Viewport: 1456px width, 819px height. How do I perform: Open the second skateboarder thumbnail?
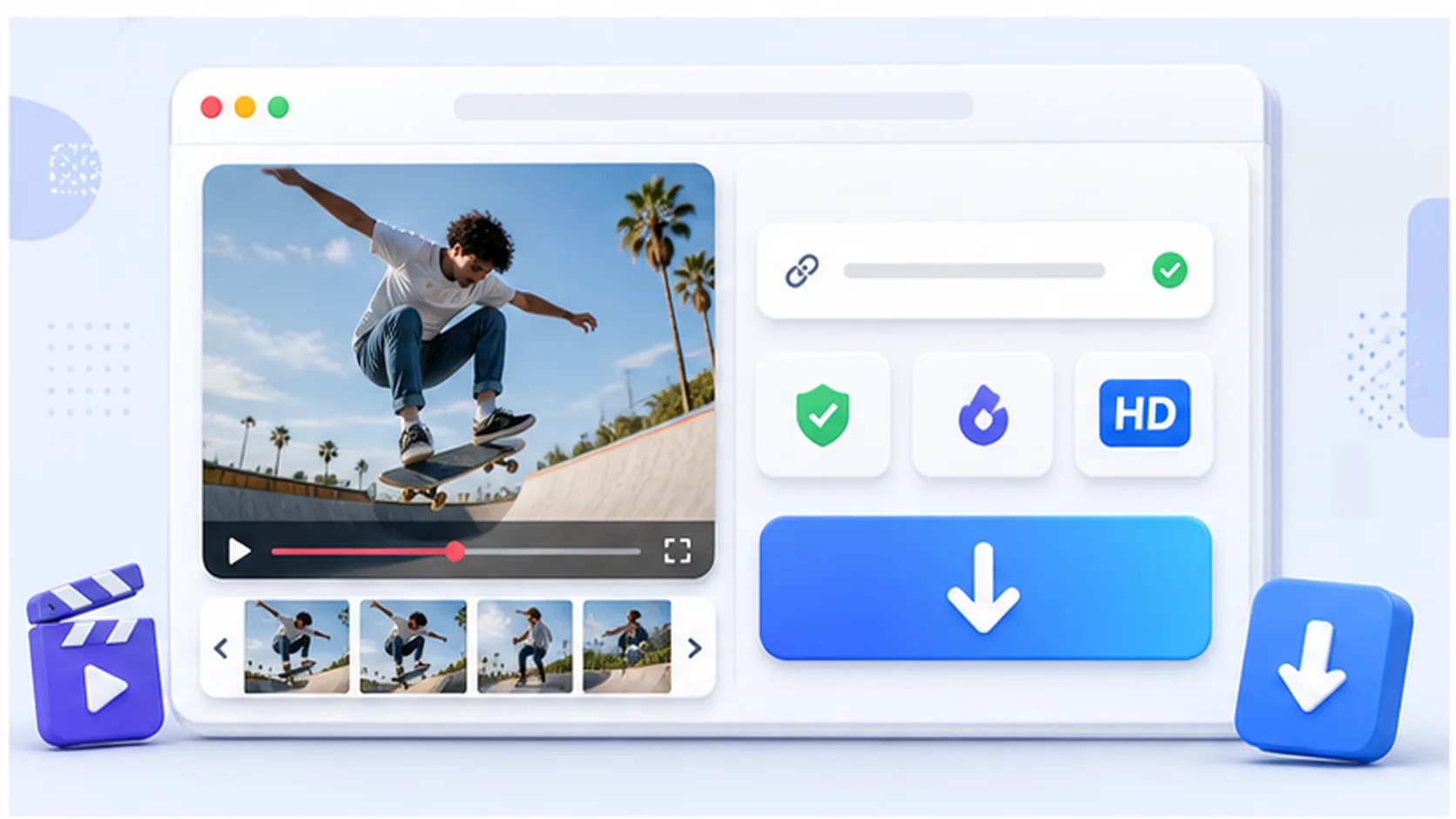[x=413, y=647]
